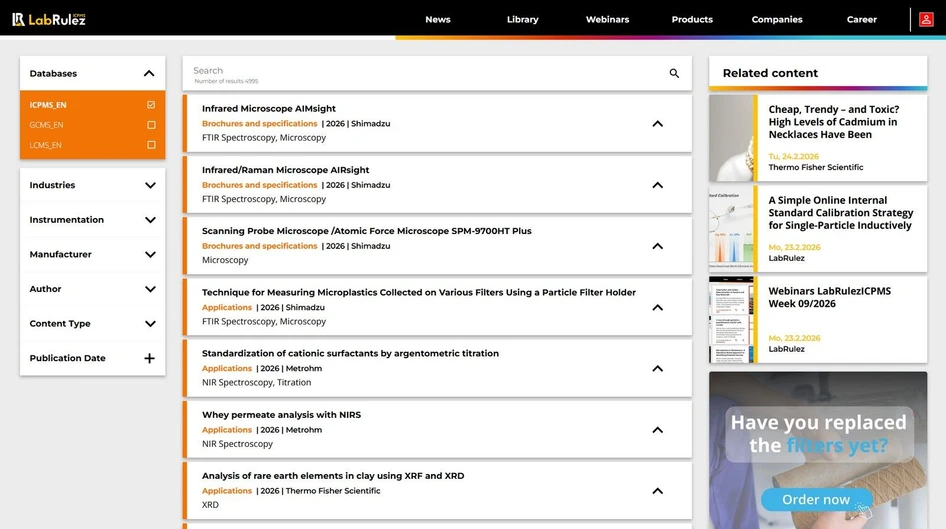The image size is (946, 529).
Task: Uncheck the ICPMS_EN database checkbox
Action: pos(151,104)
